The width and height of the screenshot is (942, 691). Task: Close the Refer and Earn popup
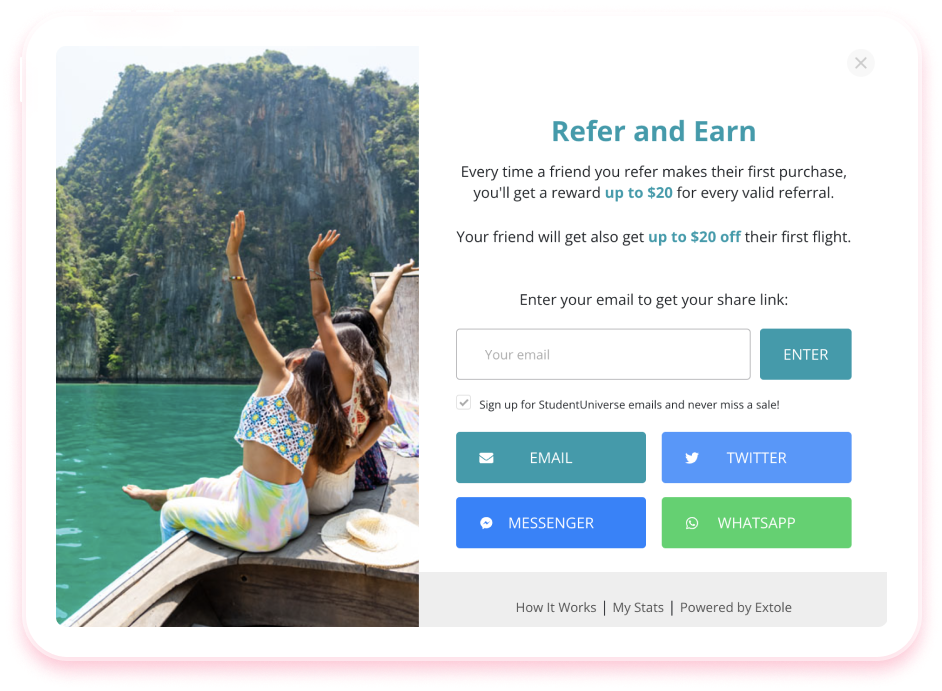[860, 63]
